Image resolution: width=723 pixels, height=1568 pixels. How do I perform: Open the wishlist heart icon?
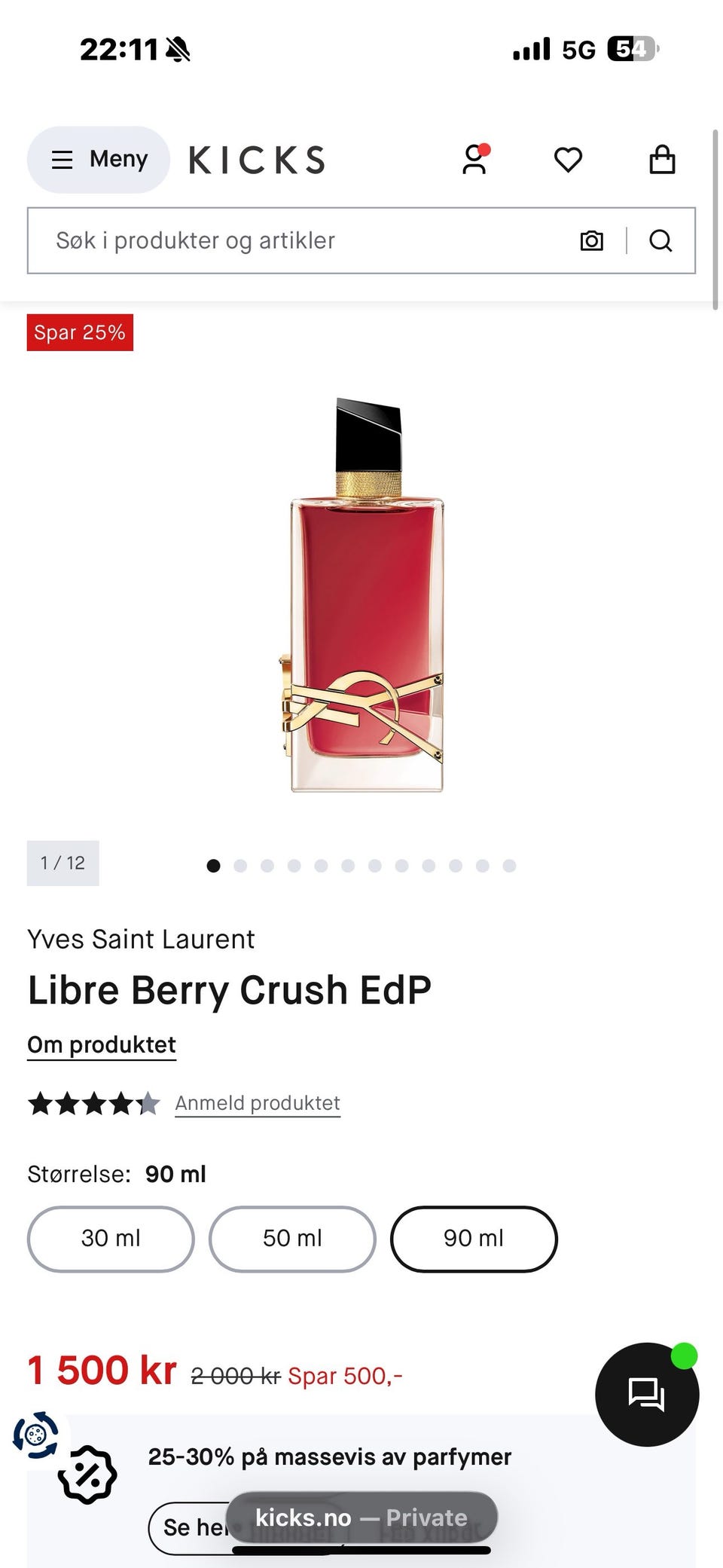[568, 160]
